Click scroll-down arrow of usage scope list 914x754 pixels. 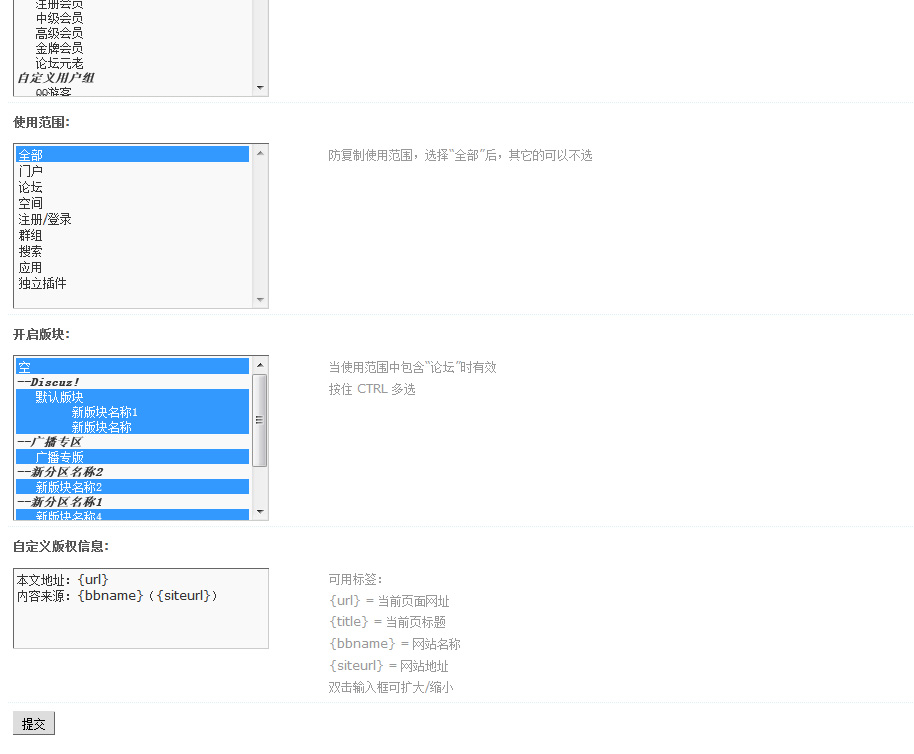[260, 300]
